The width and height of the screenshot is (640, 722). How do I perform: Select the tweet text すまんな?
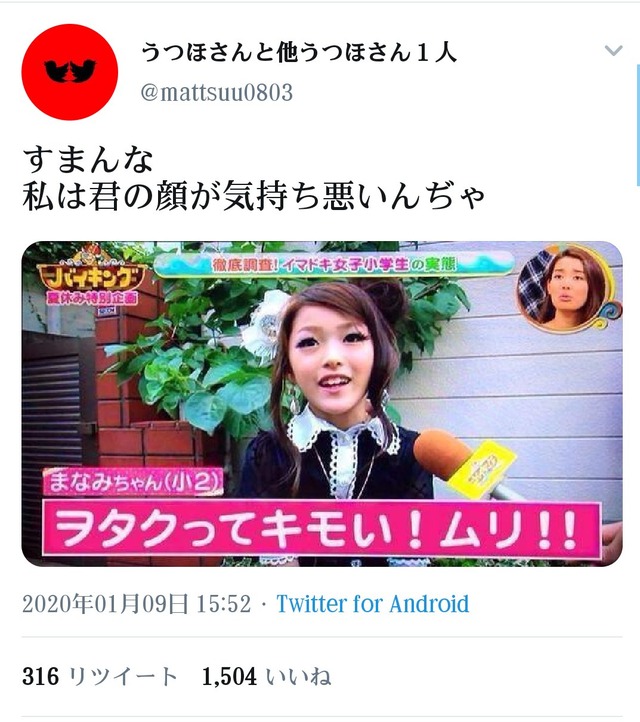[x=87, y=160]
